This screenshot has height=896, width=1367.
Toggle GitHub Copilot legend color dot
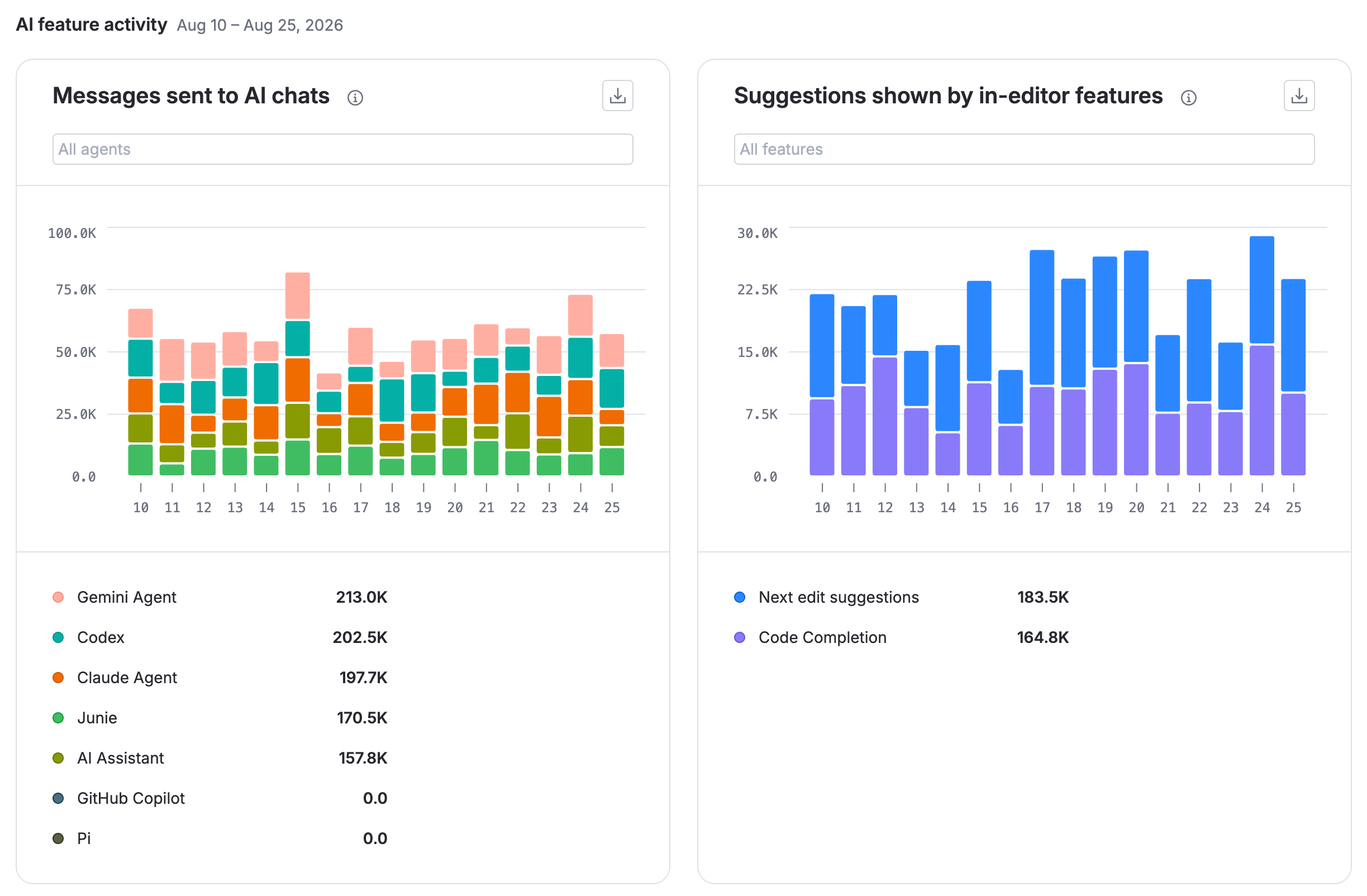[x=58, y=798]
